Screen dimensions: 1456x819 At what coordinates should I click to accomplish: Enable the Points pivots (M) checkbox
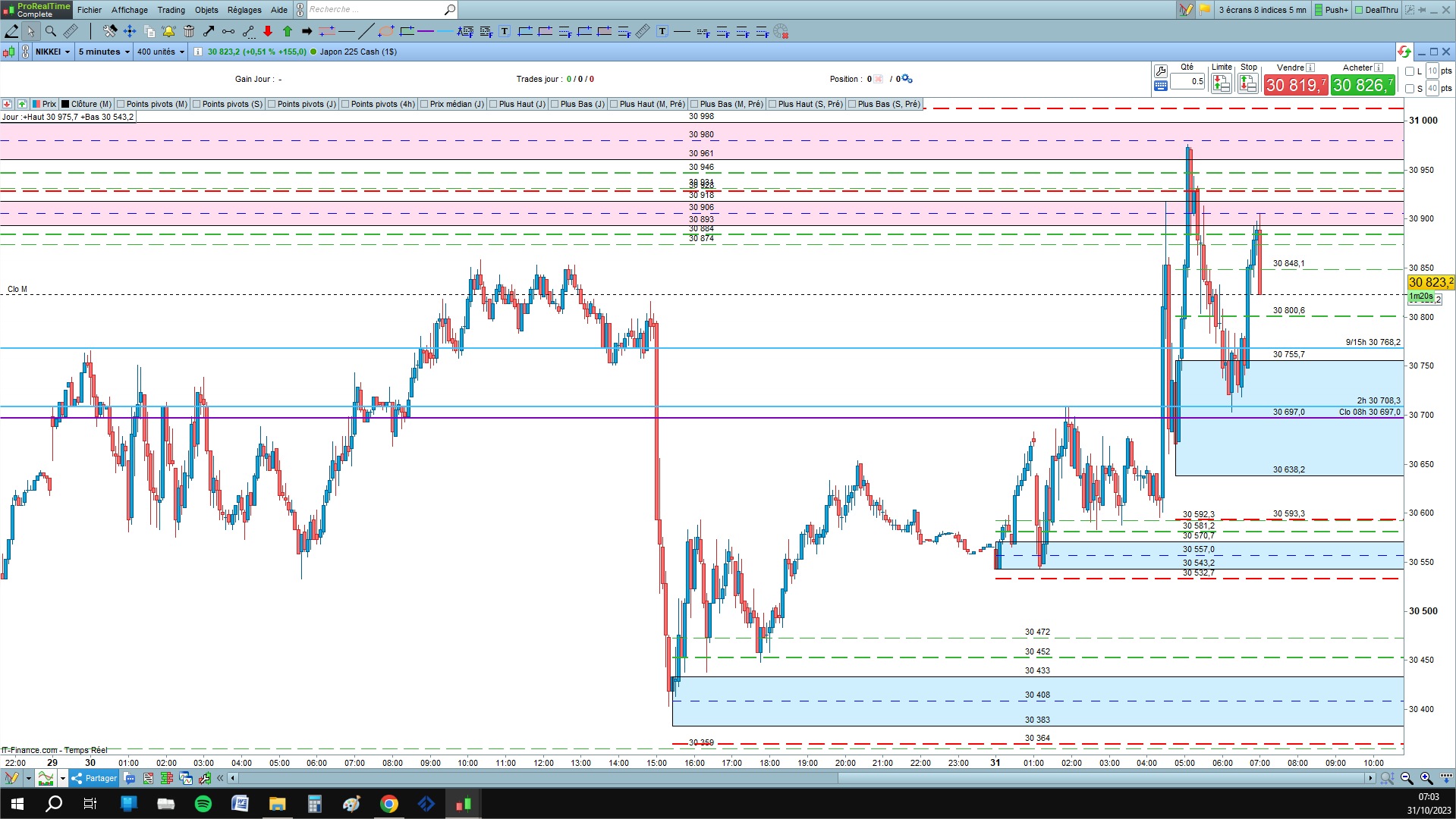click(121, 104)
